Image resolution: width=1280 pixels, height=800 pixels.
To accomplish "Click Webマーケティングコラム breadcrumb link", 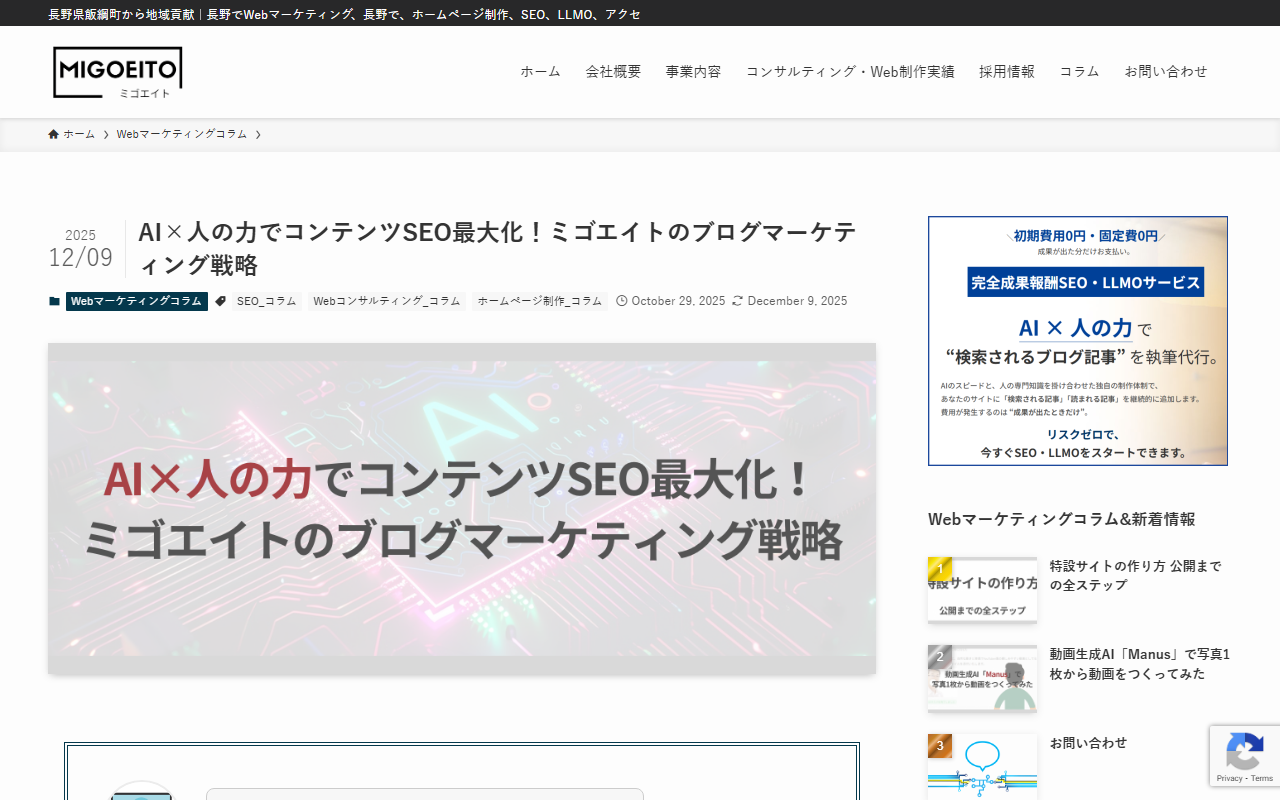I will pyautogui.click(x=181, y=134).
